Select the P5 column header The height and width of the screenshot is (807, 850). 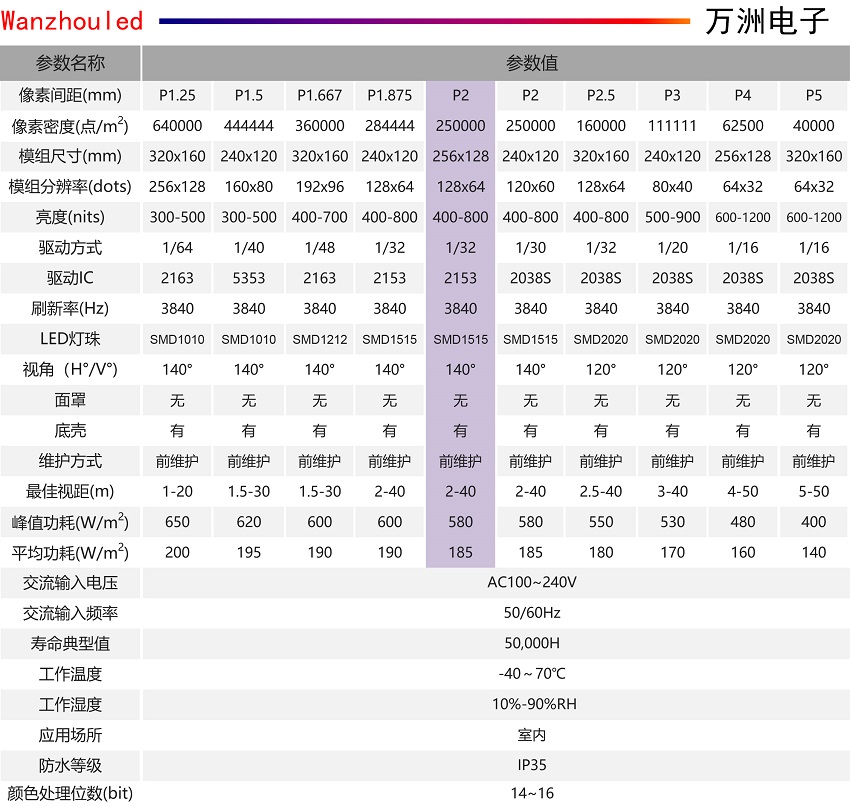(813, 95)
